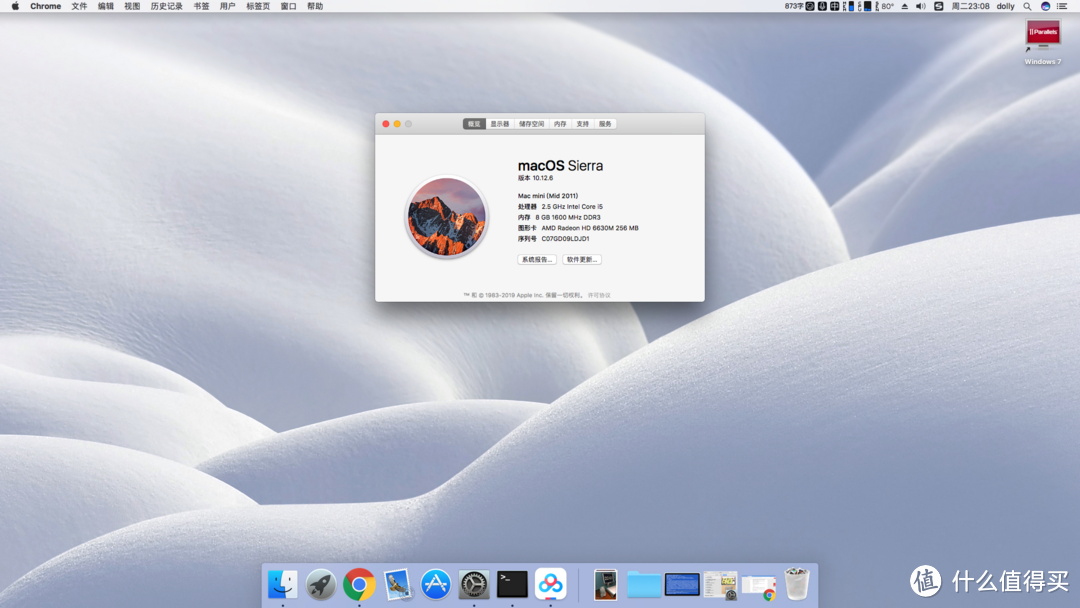Click the 软件更新 button
This screenshot has width=1080, height=608.
point(582,260)
